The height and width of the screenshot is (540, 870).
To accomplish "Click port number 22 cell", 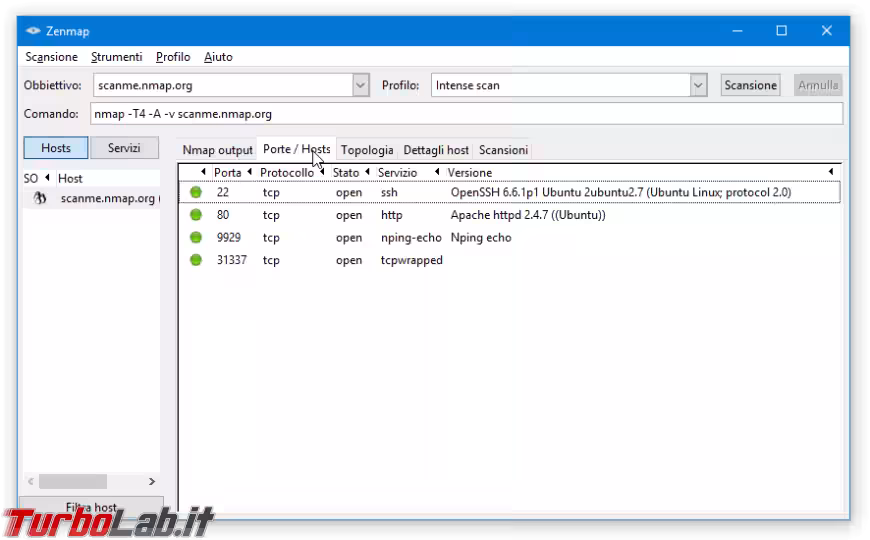I will click(223, 192).
